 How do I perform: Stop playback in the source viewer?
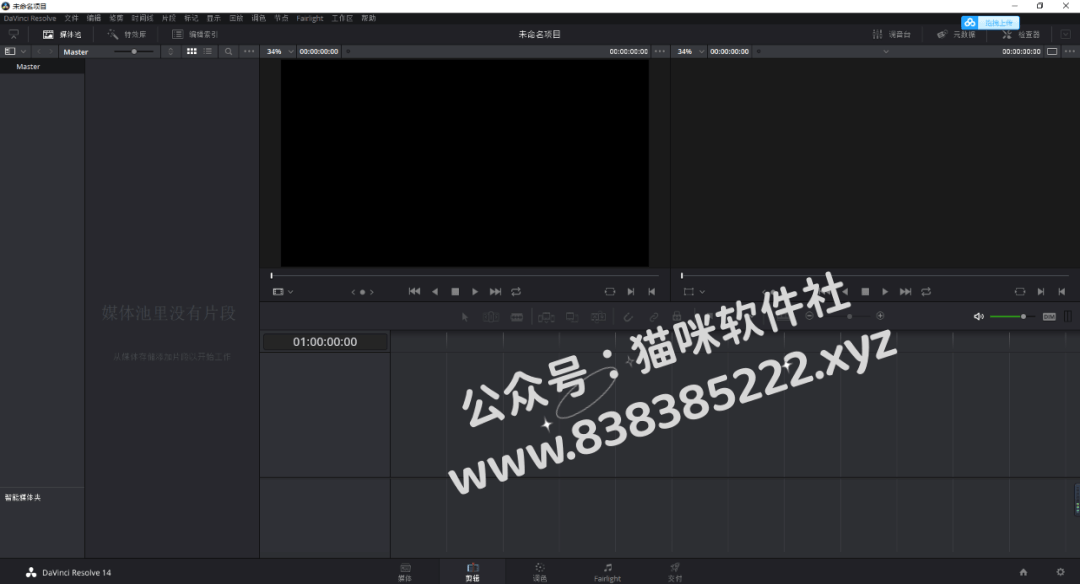tap(455, 292)
